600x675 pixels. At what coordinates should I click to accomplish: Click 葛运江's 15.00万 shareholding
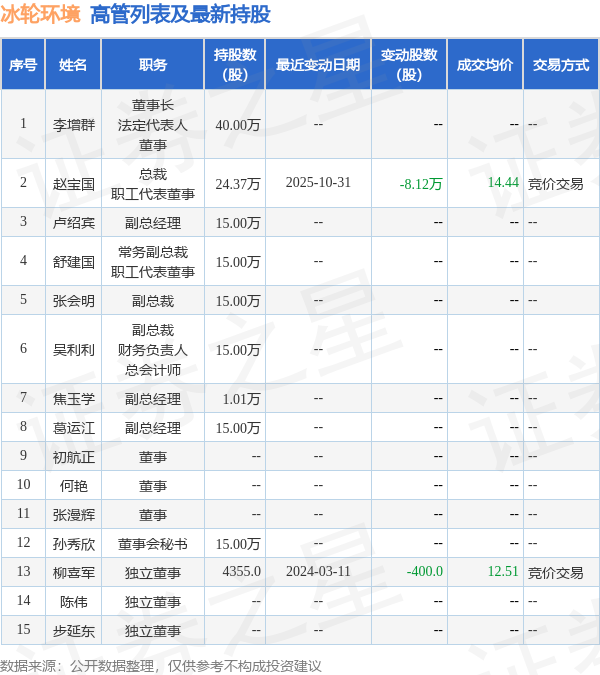238,428
